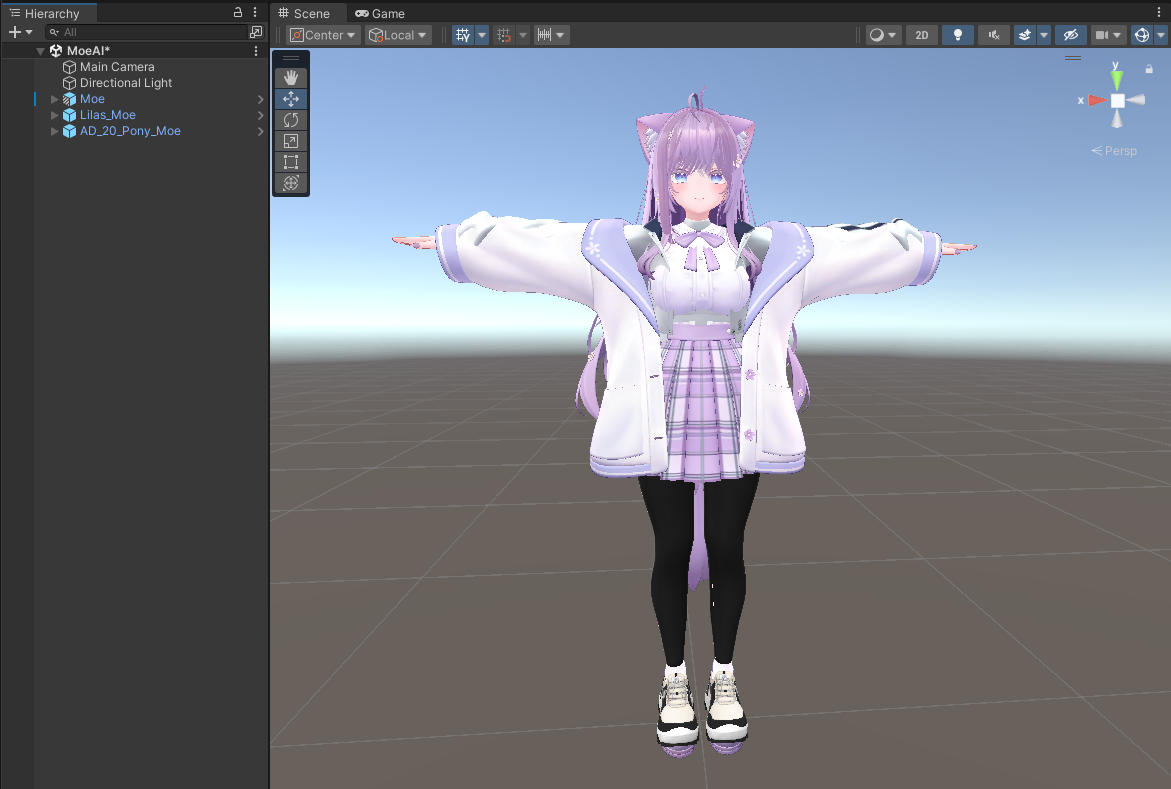This screenshot has height=789, width=1171.
Task: Click the green Y axis gizmo cone
Action: [x=1116, y=79]
